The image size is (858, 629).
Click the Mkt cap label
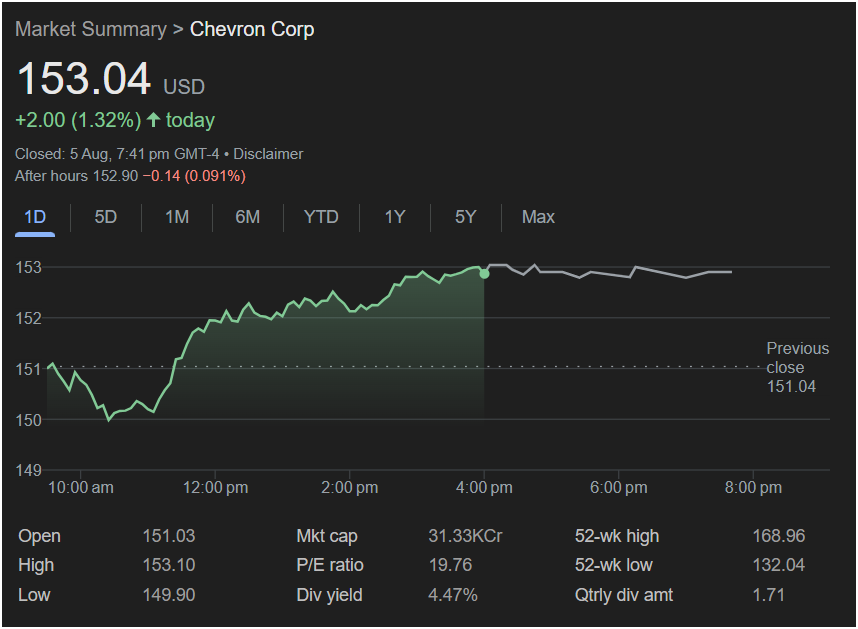point(327,536)
